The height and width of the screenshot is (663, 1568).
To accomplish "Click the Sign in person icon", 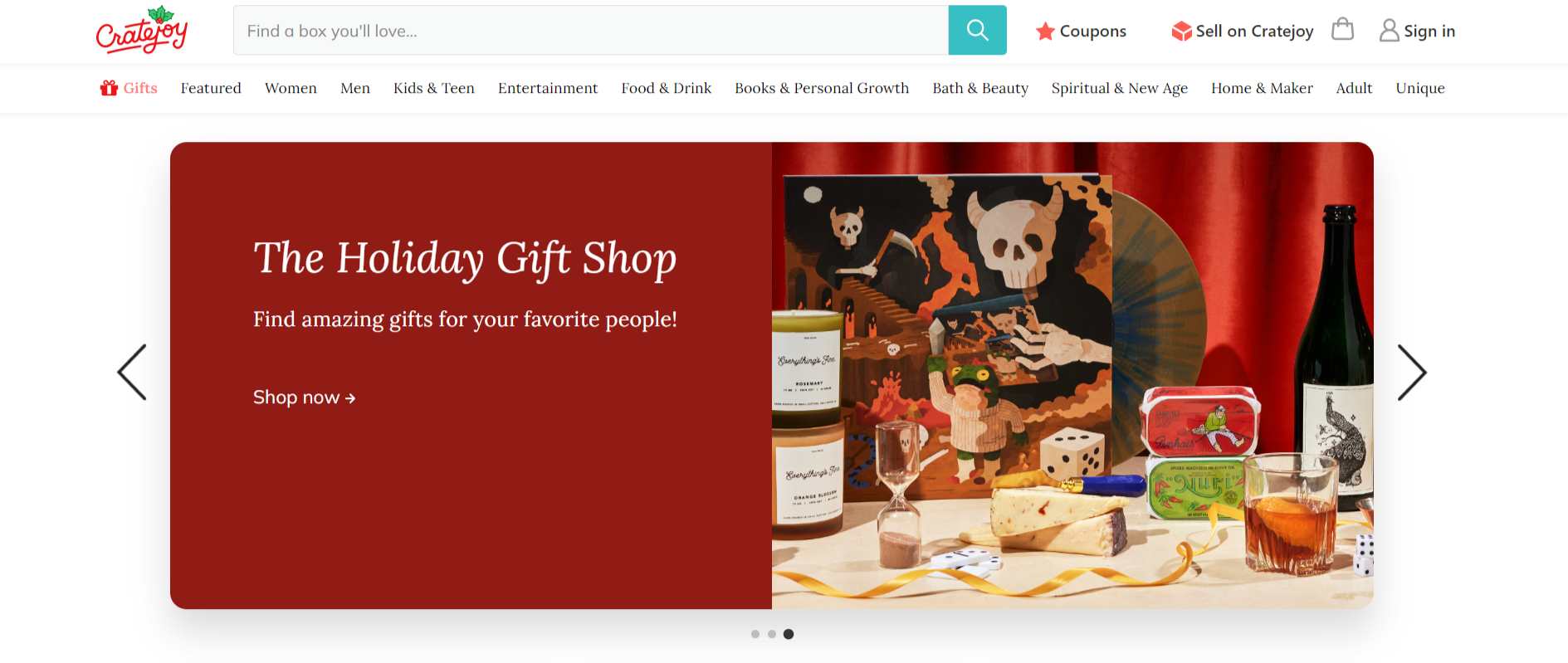I will point(1389,31).
